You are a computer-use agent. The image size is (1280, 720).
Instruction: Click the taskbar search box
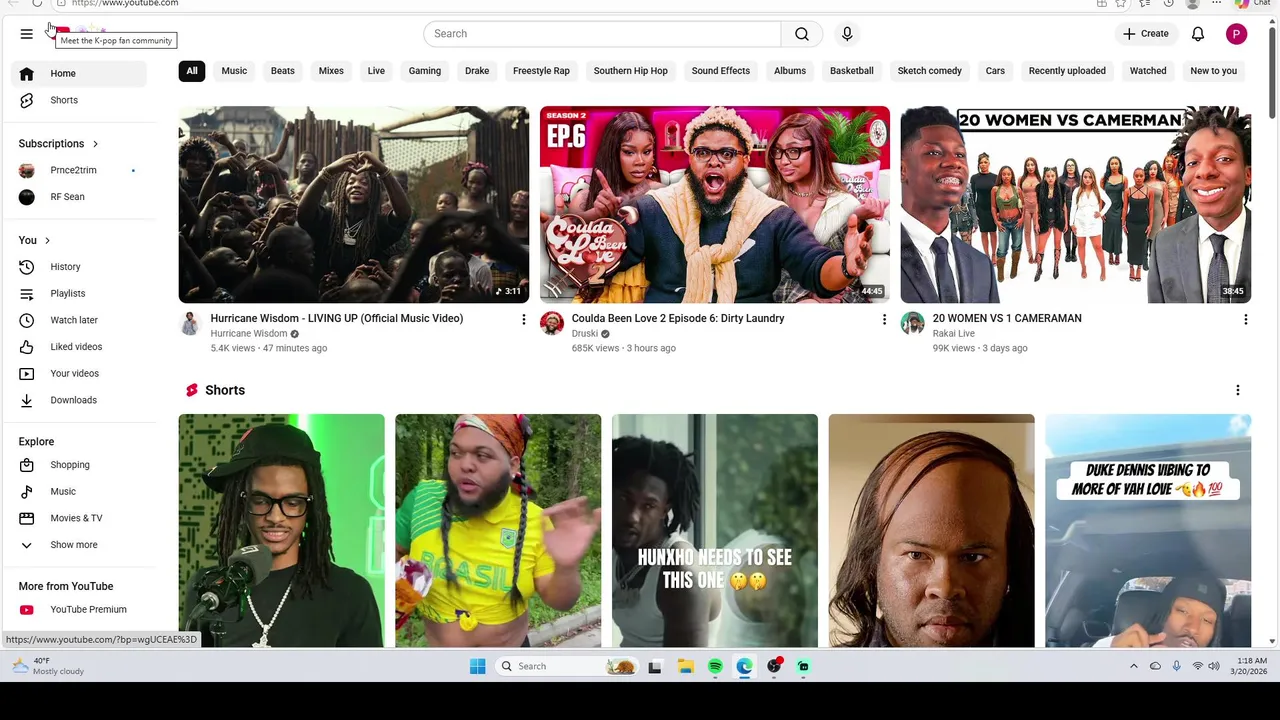coord(568,667)
